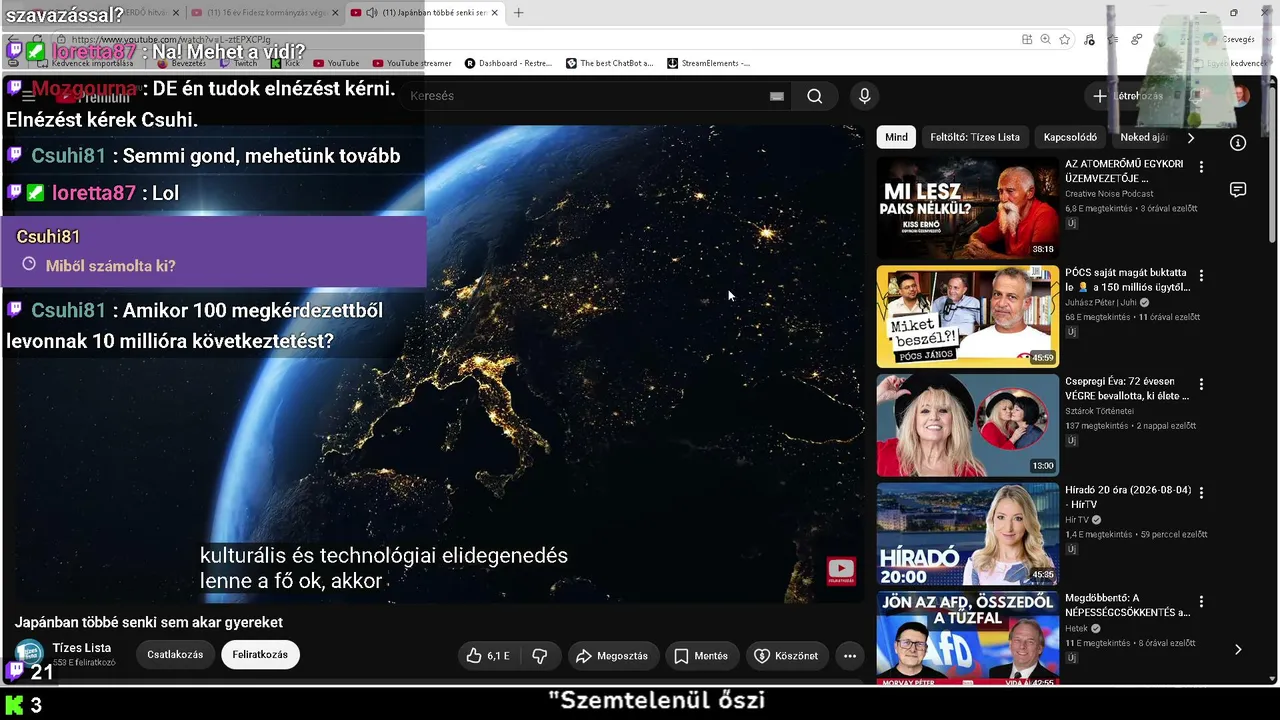The image size is (1280, 720).
Task: Open the Tízes Lista channel avatar
Action: [29, 654]
